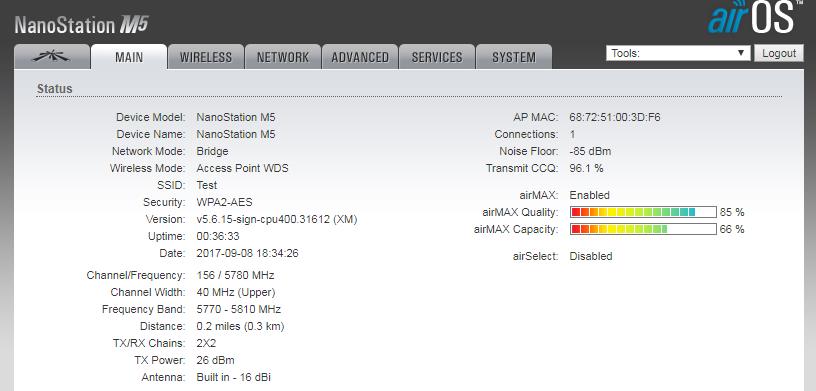
Task: Click the Logout button
Action: click(x=779, y=53)
